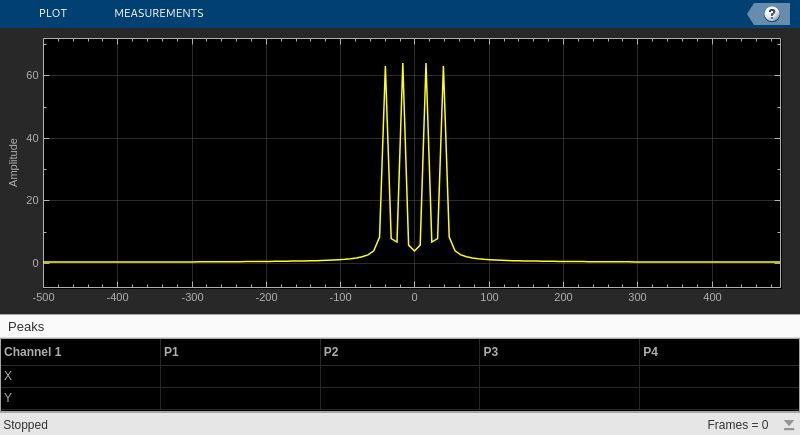
Task: Click the 200 x-axis tick label
Action: coord(563,297)
